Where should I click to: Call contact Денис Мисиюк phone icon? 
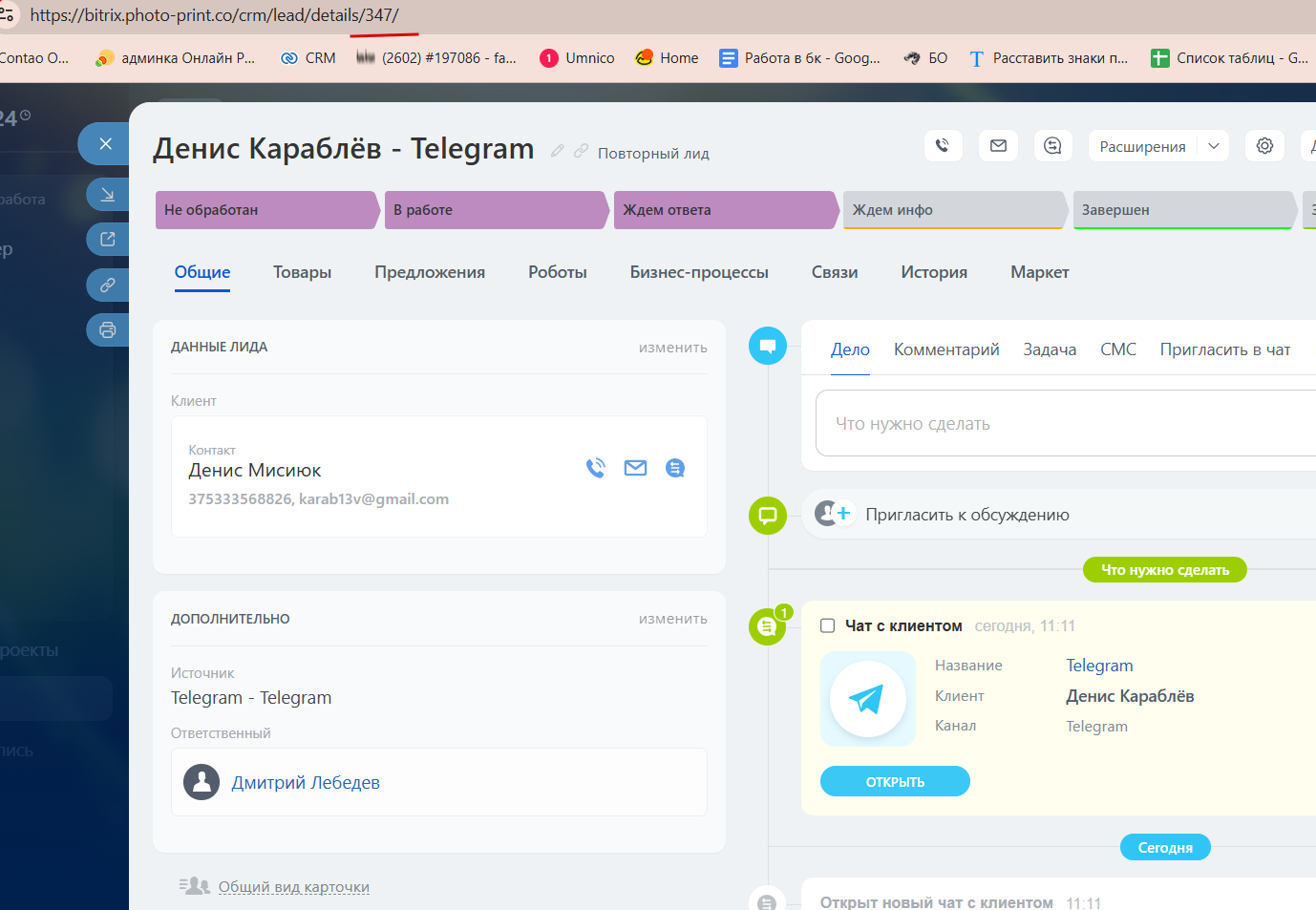point(596,468)
